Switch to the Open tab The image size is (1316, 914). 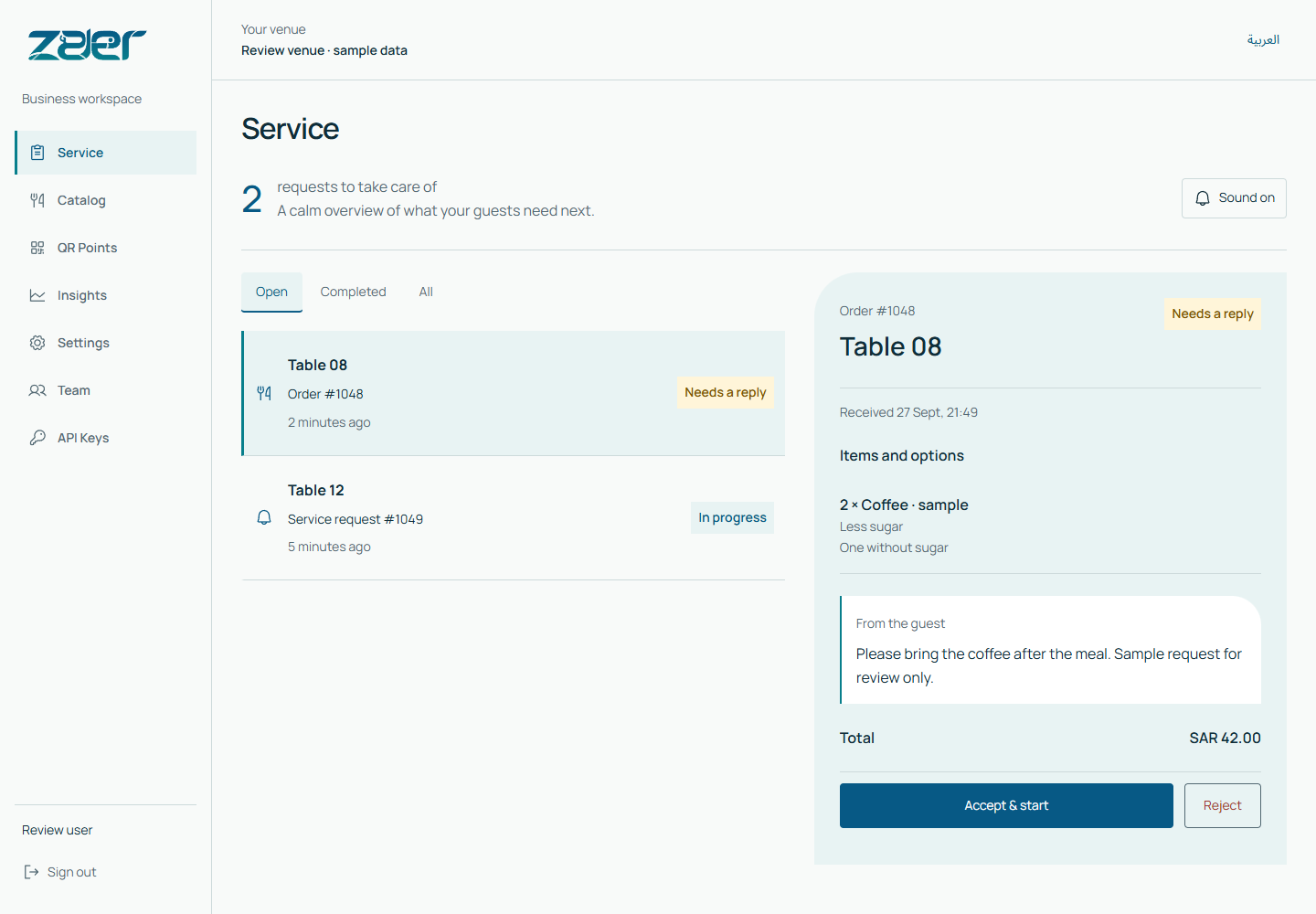(271, 292)
